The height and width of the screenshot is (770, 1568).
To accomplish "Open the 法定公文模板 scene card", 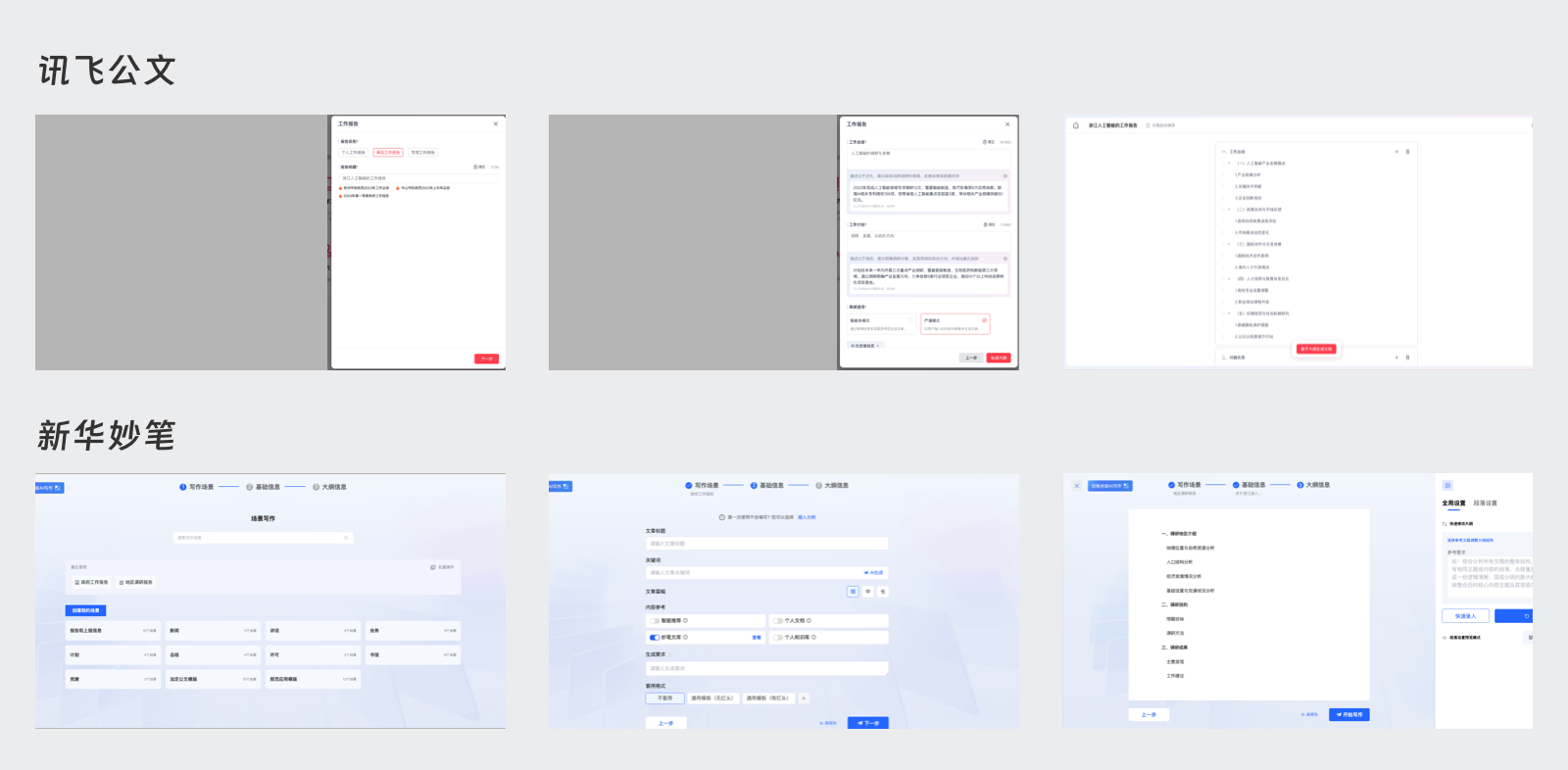I will 213,679.
